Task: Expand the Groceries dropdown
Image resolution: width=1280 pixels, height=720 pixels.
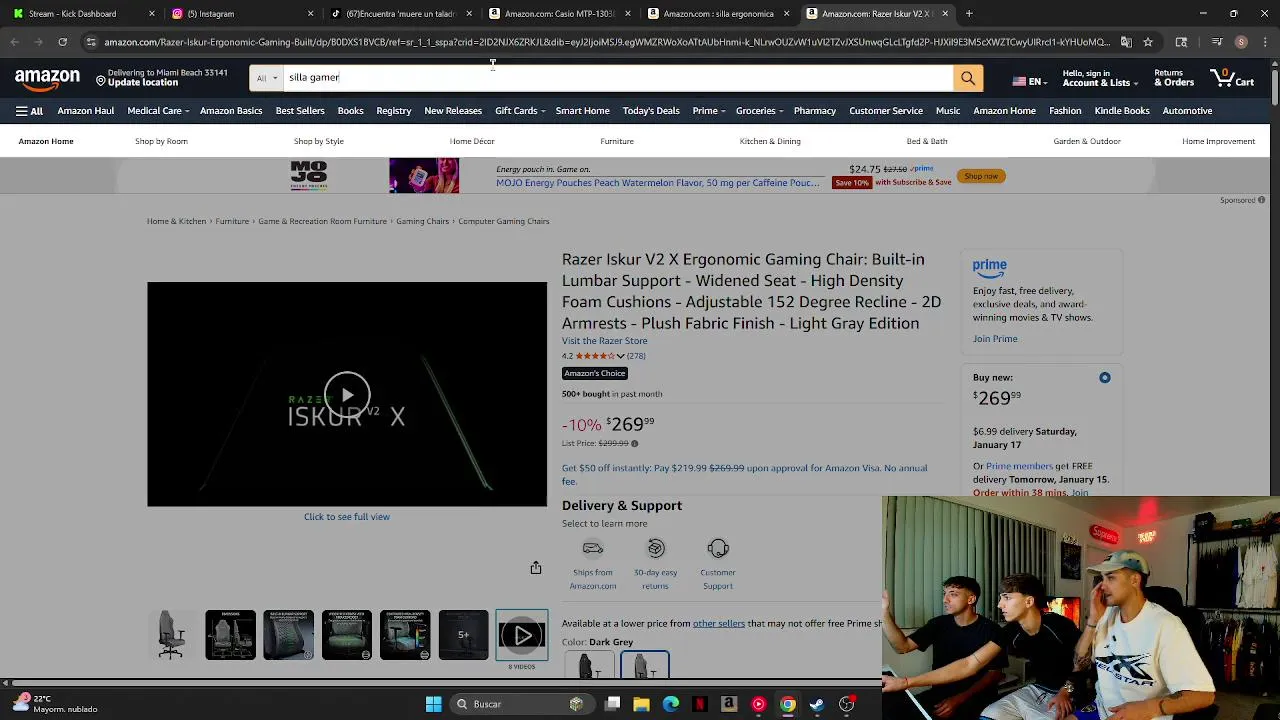Action: pos(760,111)
